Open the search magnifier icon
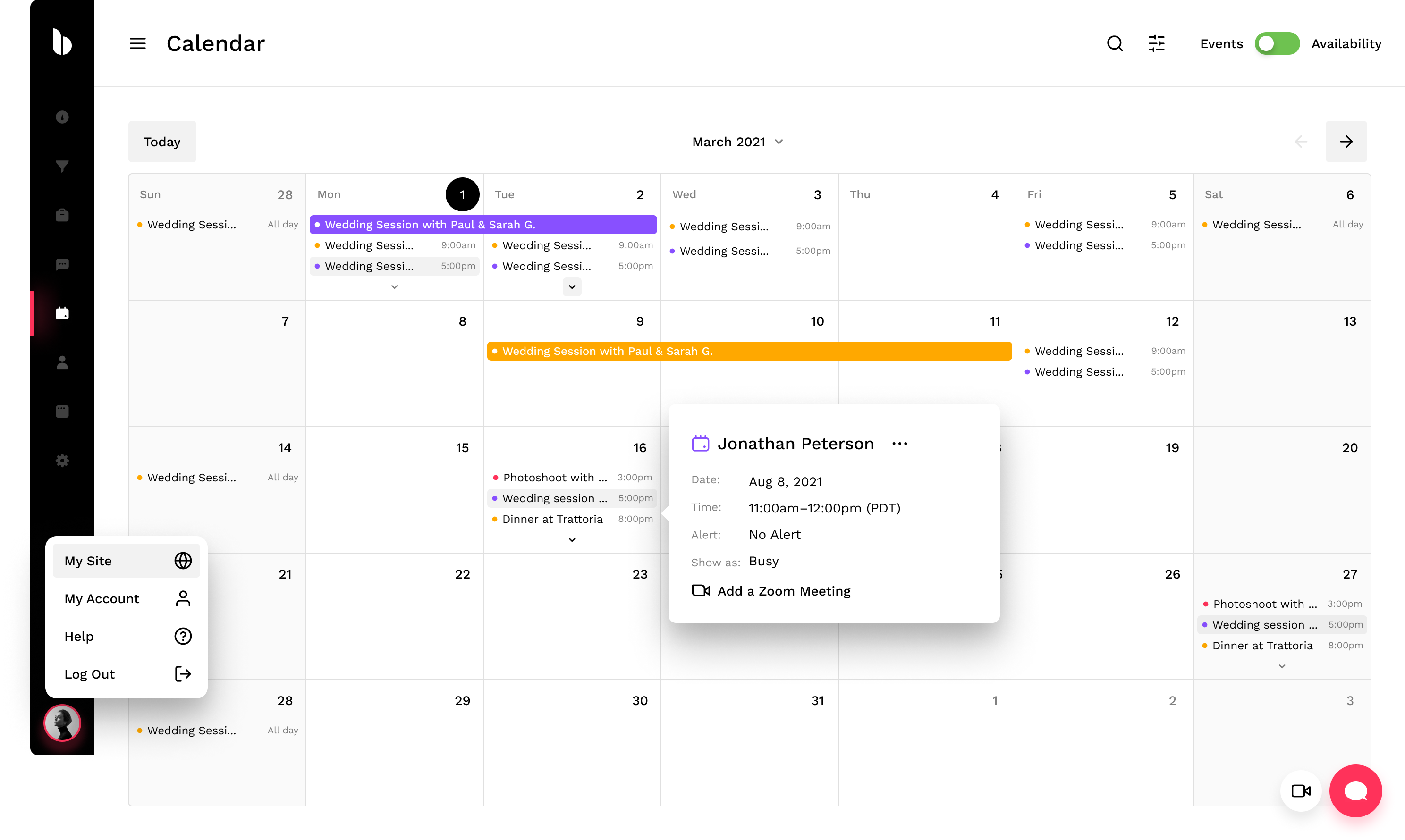The image size is (1405, 840). 1115,43
